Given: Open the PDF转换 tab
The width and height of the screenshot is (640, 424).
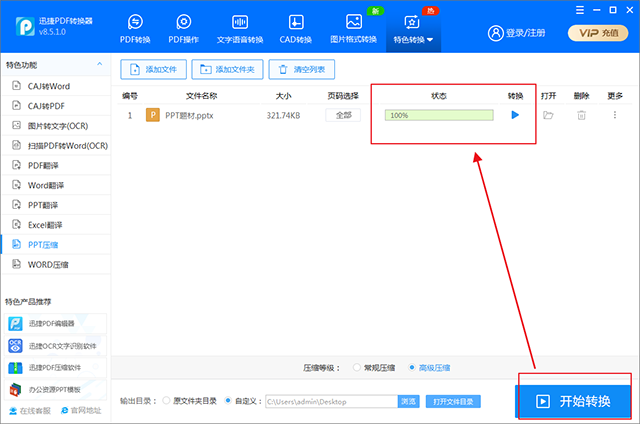Looking at the screenshot, I should (x=135, y=29).
